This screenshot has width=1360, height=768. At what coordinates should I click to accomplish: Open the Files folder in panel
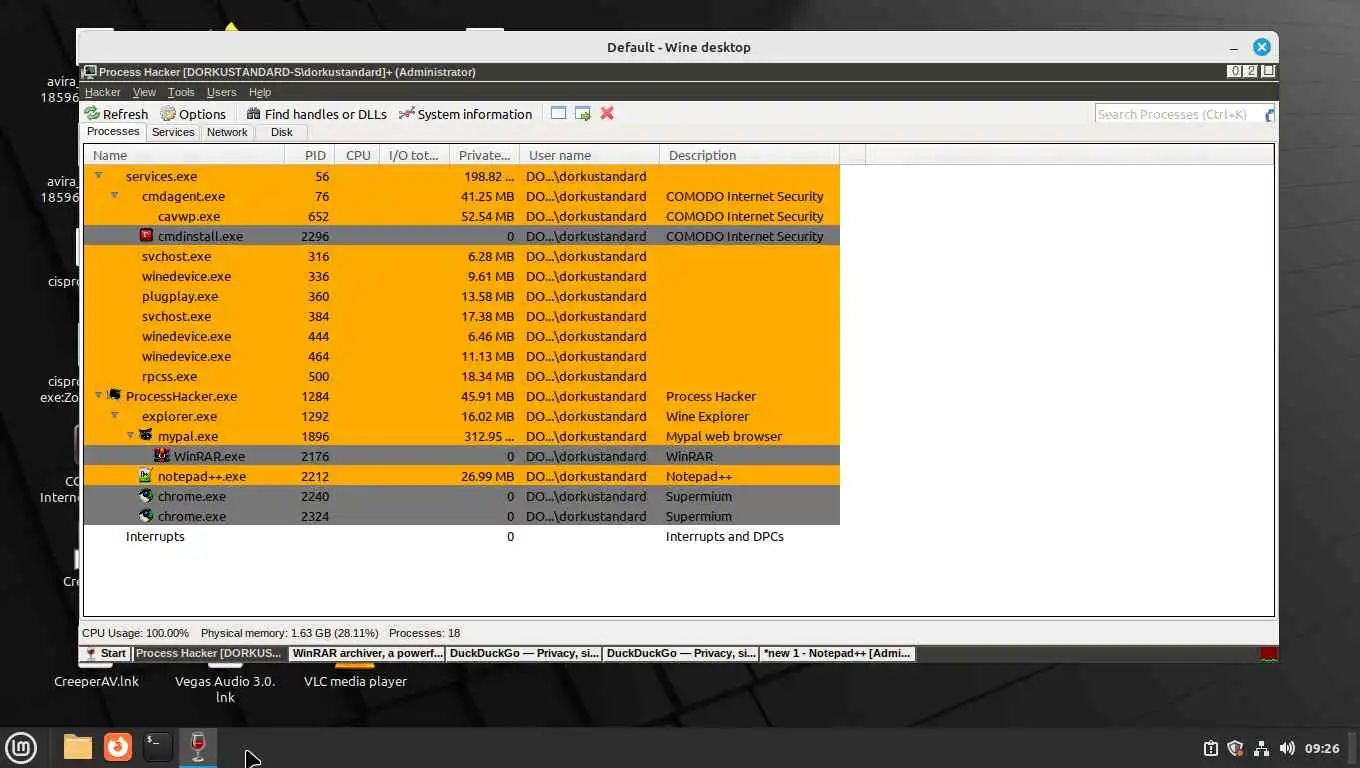(77, 747)
